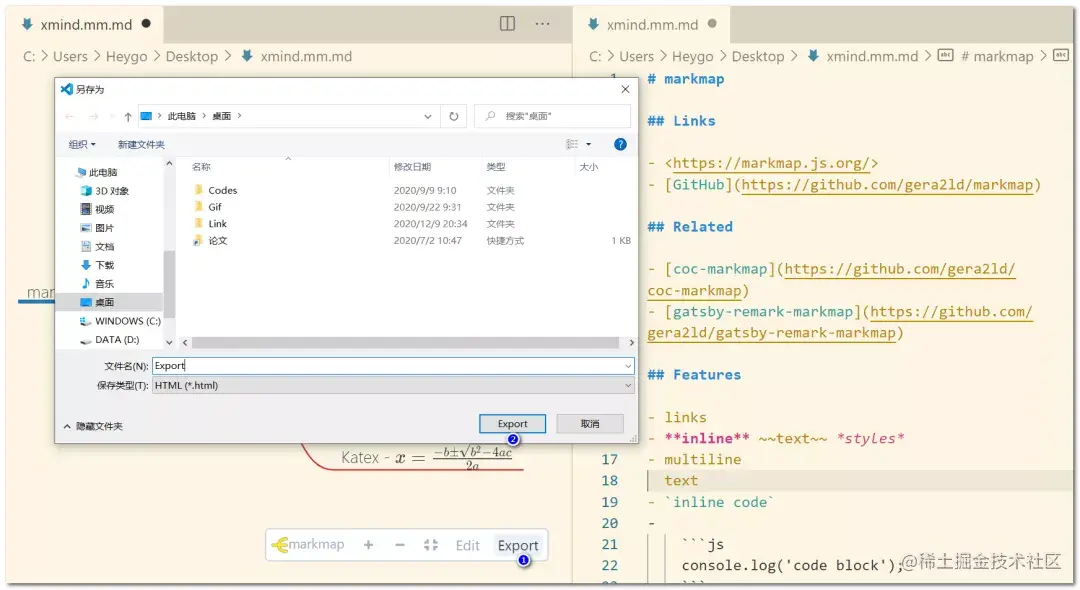Refresh the folder listing
This screenshot has height=590, width=1080.
[x=454, y=116]
